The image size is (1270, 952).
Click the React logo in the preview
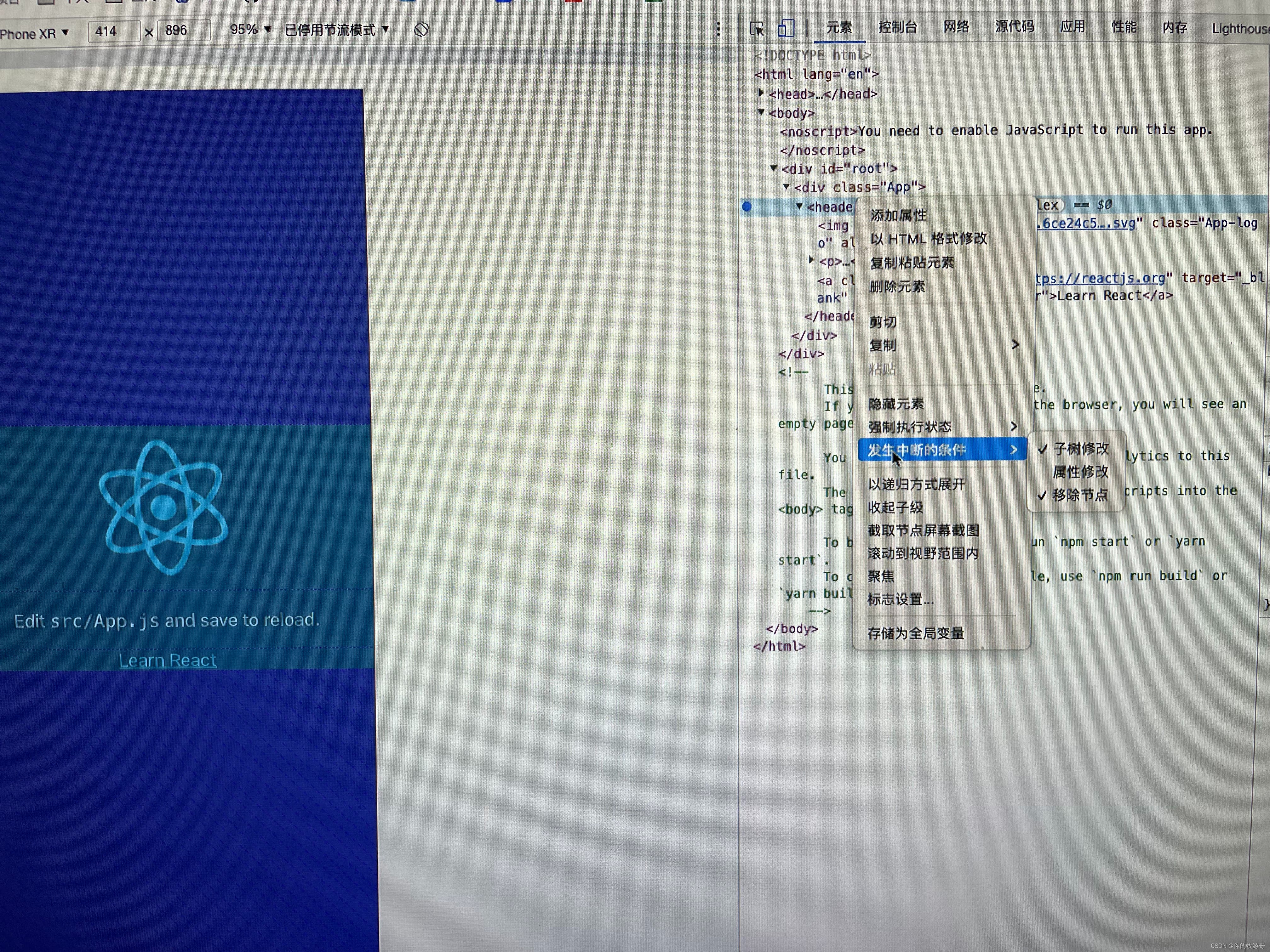163,507
